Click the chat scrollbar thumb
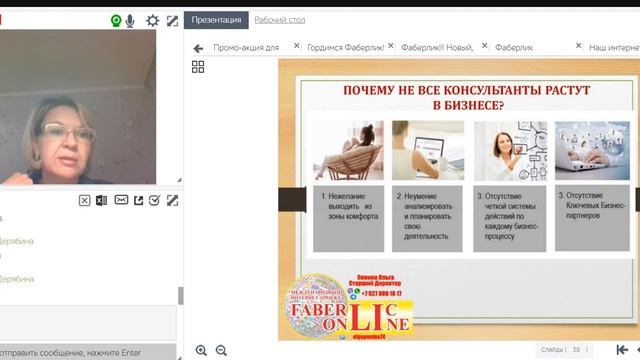This screenshot has width=640, height=360. [x=181, y=296]
